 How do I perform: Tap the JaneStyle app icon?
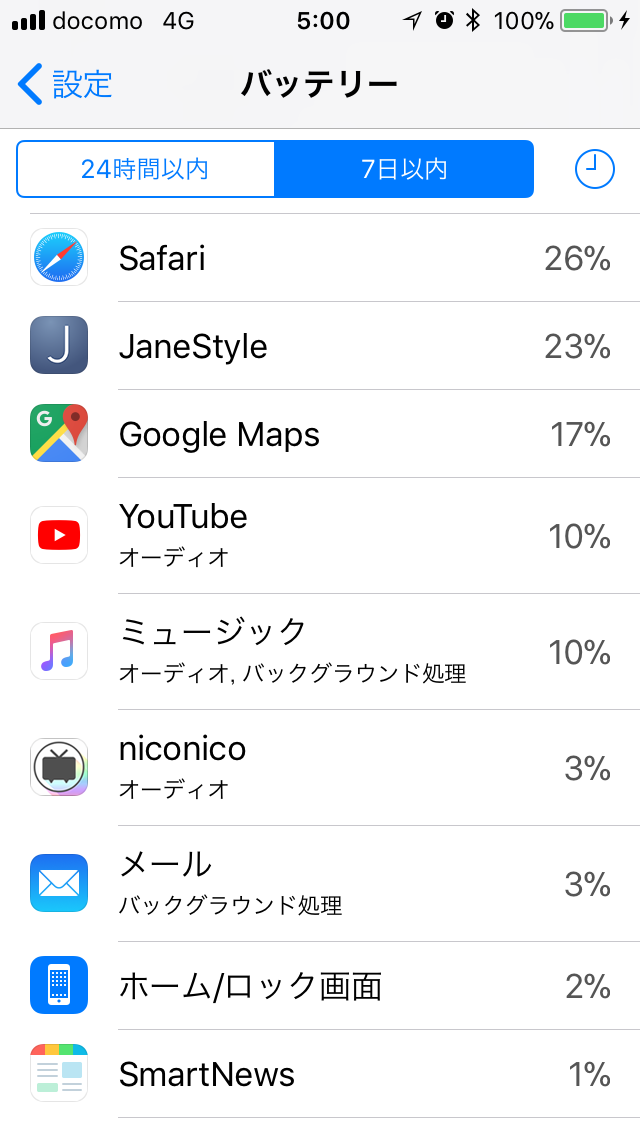59,346
